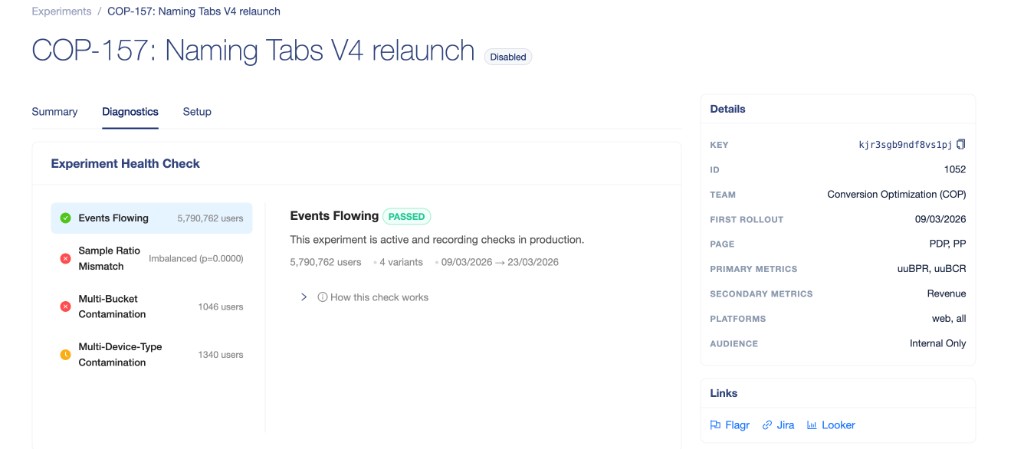
Task: Switch to the Summary tab
Action: pyautogui.click(x=54, y=112)
